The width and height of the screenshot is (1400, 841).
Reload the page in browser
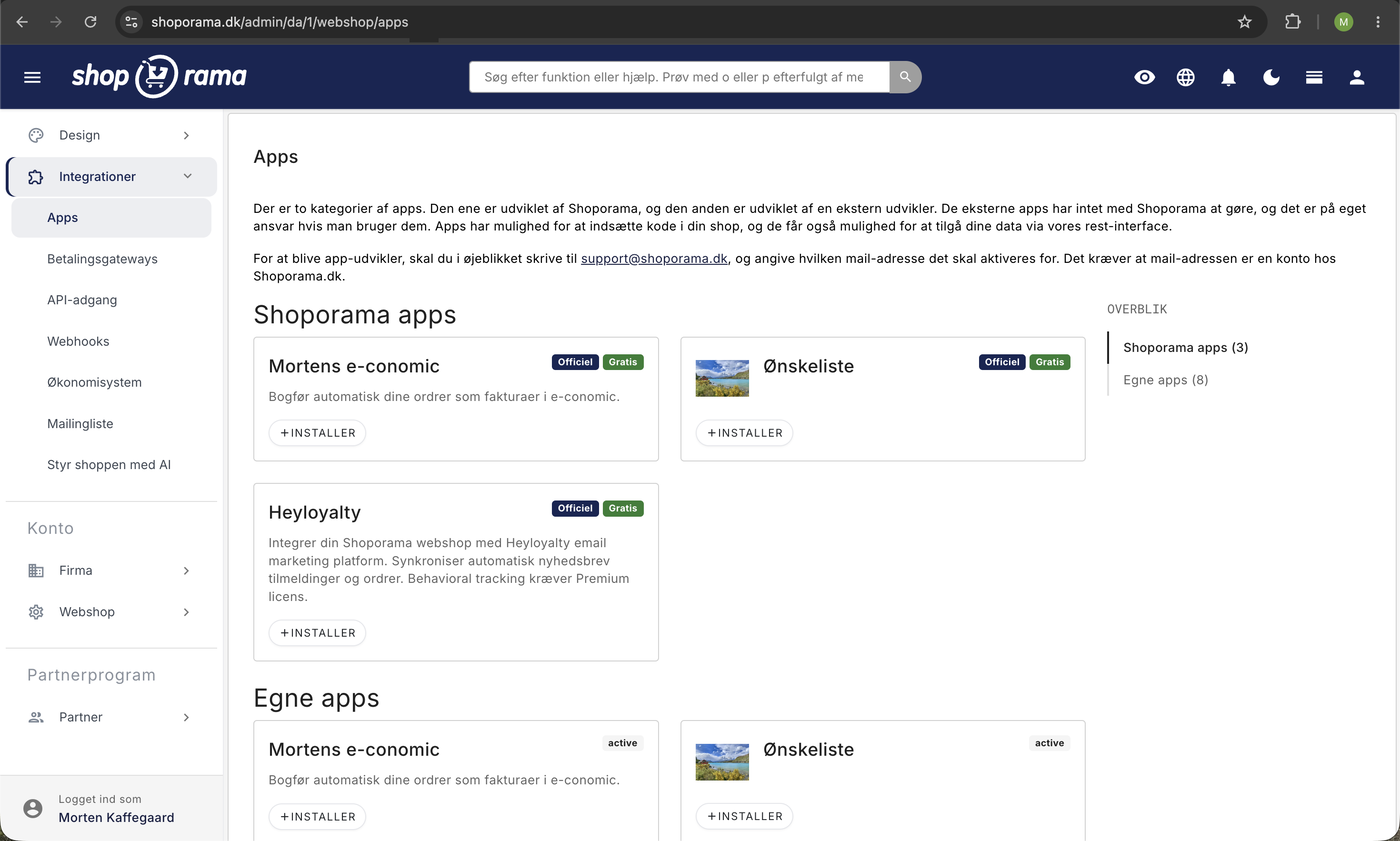click(90, 21)
